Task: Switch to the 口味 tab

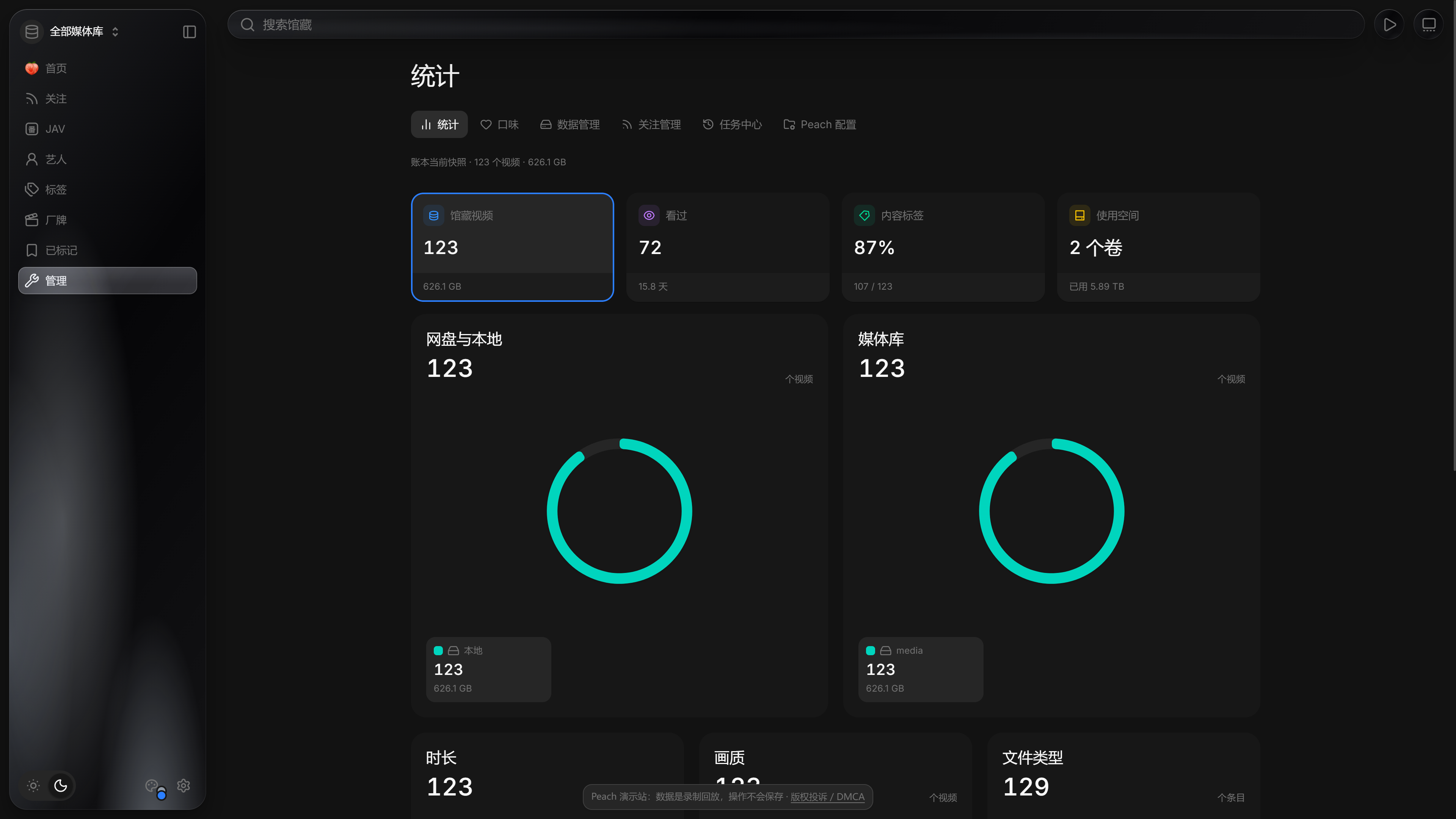Action: click(x=500, y=124)
